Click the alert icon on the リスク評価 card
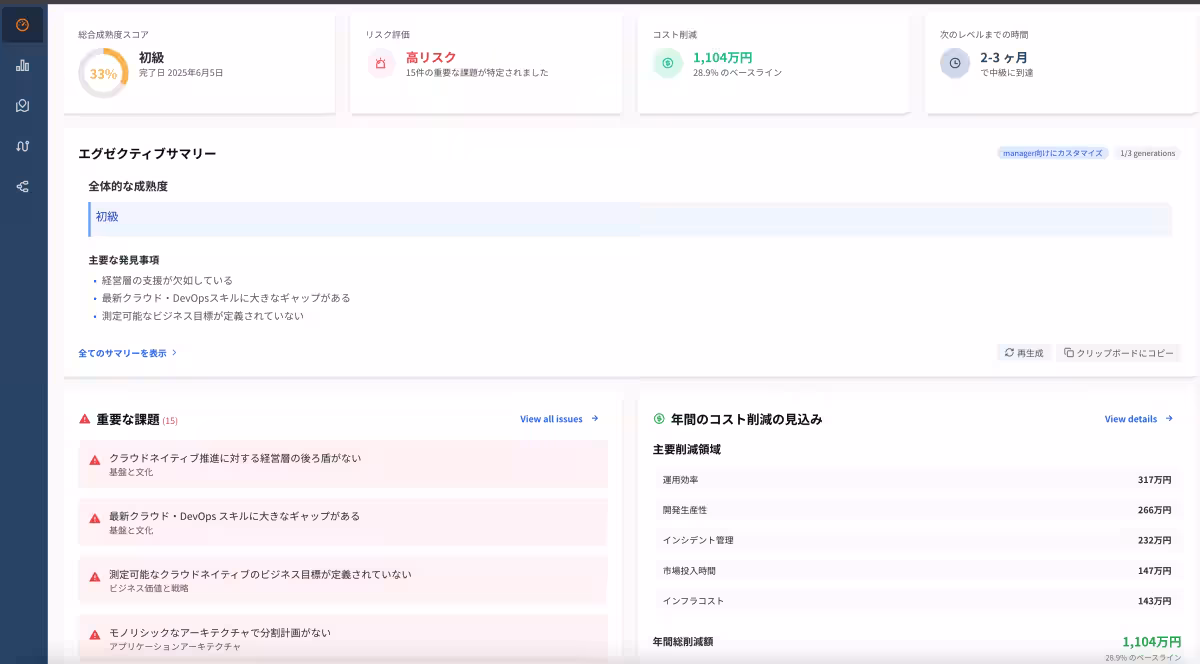 coord(380,64)
